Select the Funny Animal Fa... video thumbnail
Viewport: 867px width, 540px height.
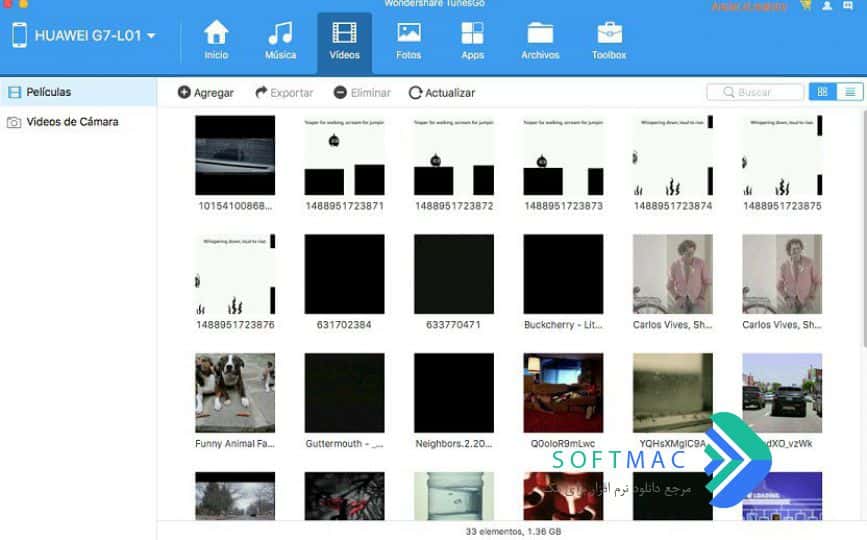tap(235, 393)
